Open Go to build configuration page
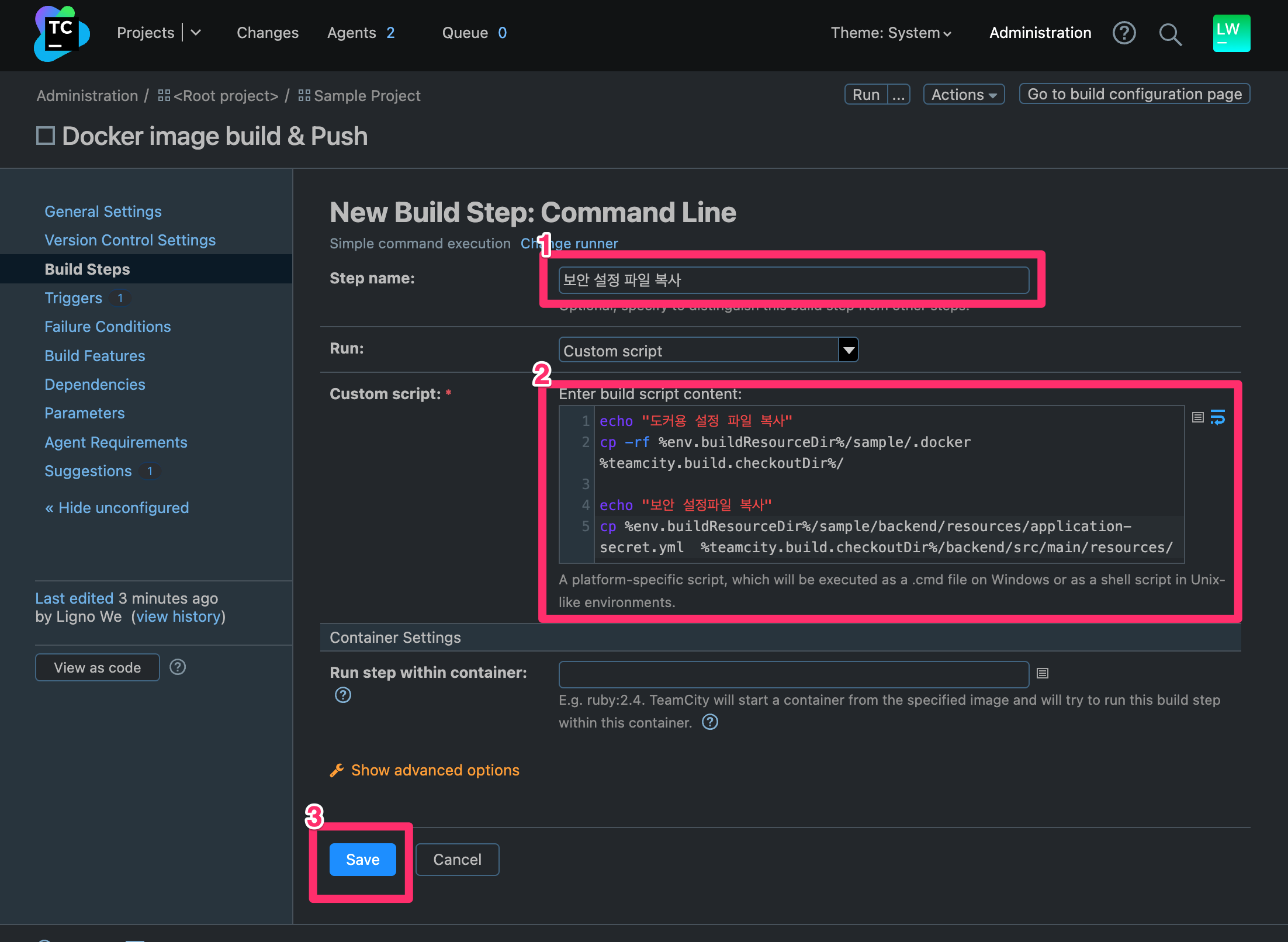Image resolution: width=1288 pixels, height=942 pixels. tap(1134, 94)
